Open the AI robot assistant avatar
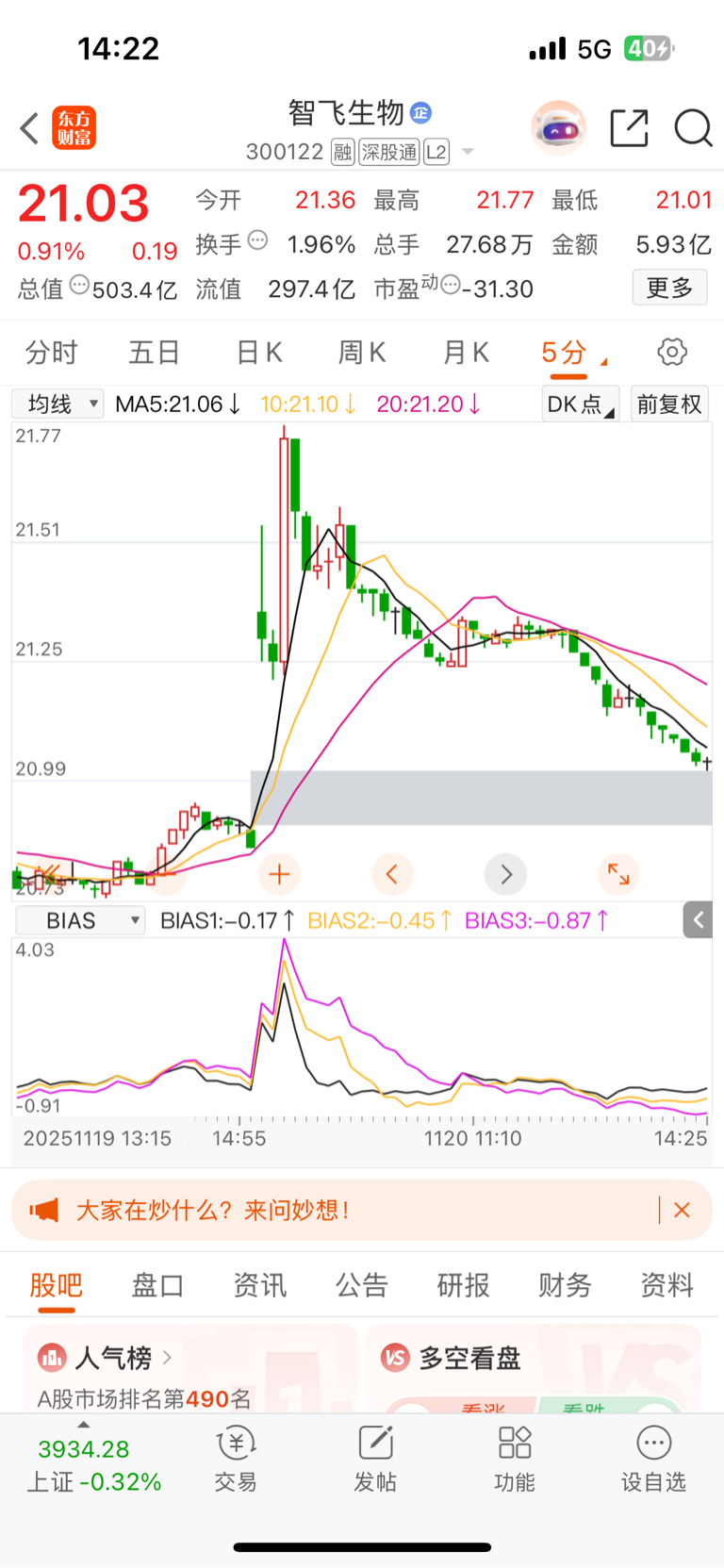This screenshot has width=724, height=1568. (x=558, y=127)
